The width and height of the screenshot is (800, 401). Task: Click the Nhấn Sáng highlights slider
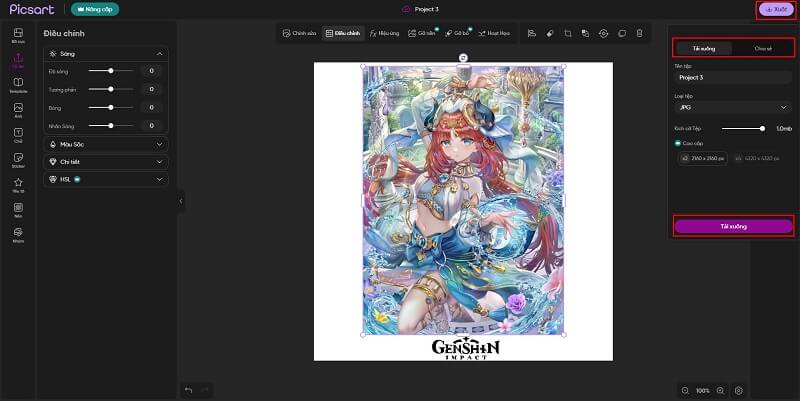coord(111,126)
